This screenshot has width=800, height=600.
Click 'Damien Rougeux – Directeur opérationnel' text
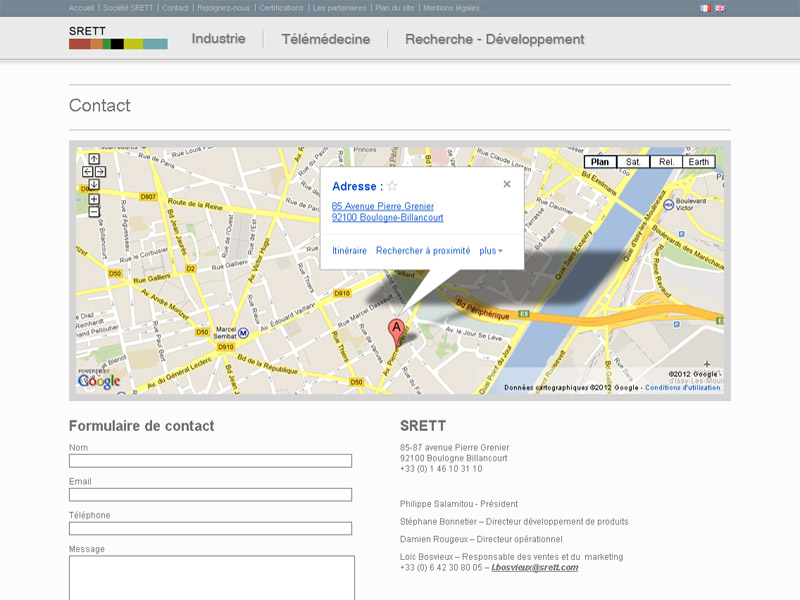tap(481, 539)
